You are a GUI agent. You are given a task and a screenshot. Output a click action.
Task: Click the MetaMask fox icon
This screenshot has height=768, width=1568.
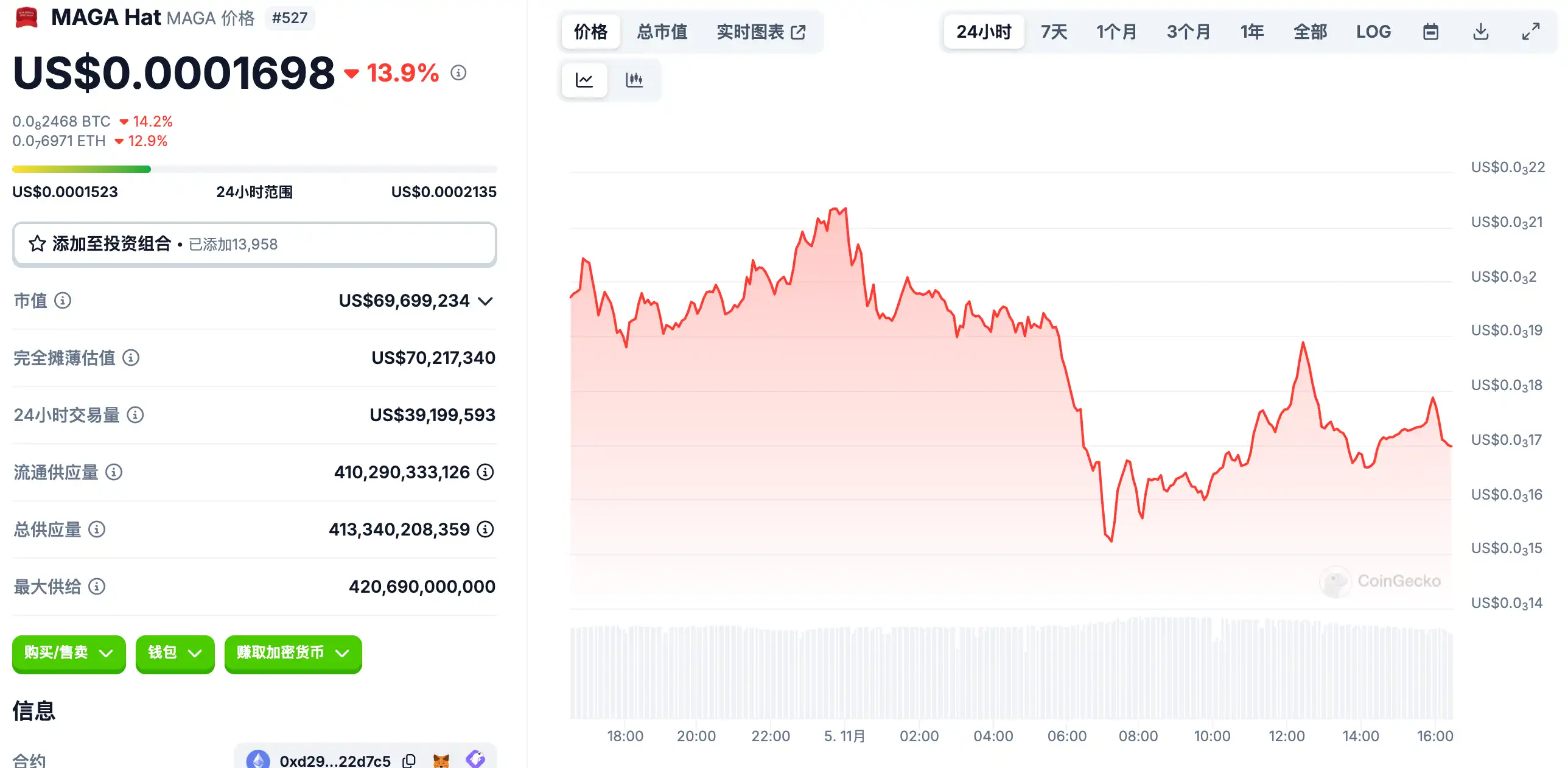[x=441, y=761]
